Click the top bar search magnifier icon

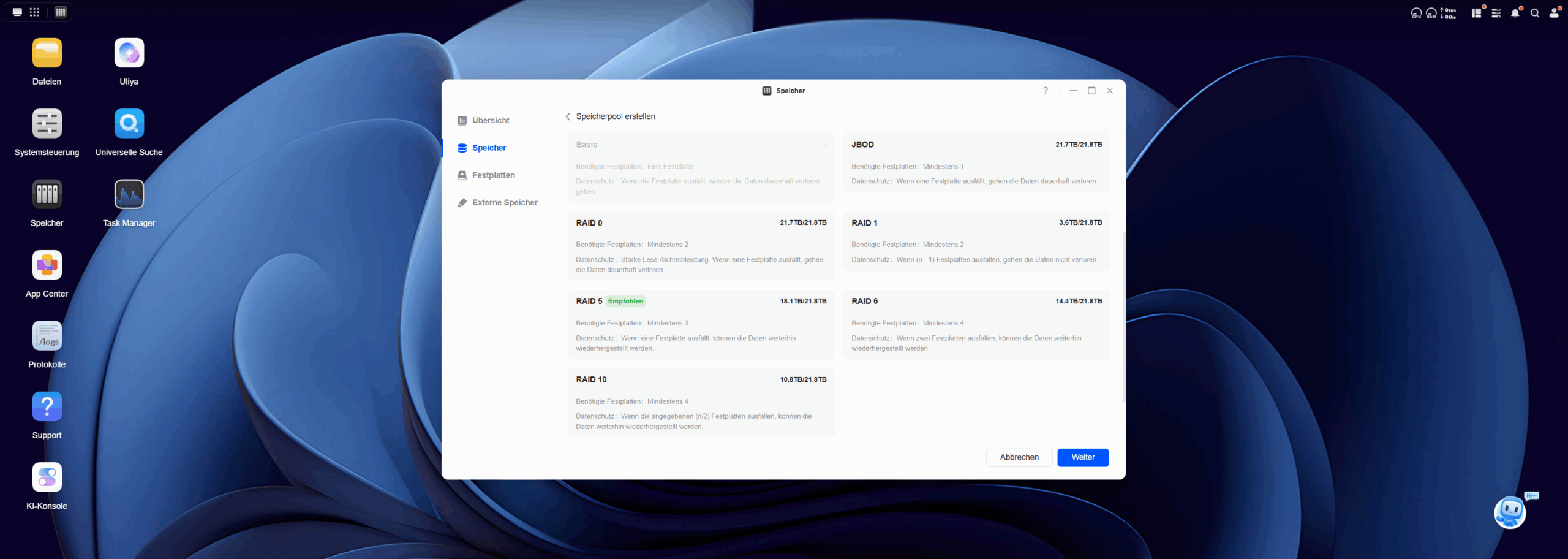tap(1535, 13)
